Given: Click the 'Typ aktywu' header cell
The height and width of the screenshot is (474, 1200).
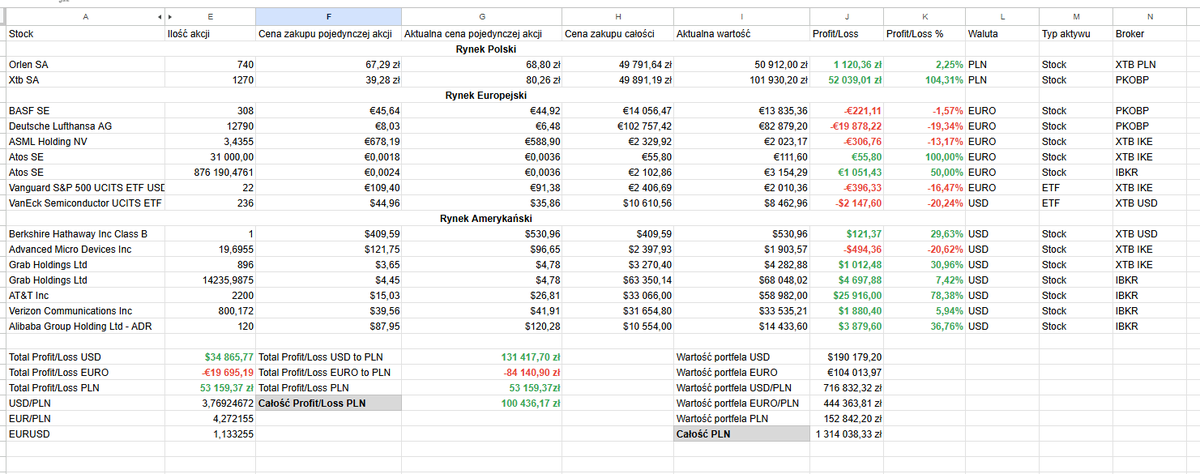Looking at the screenshot, I should [1075, 33].
